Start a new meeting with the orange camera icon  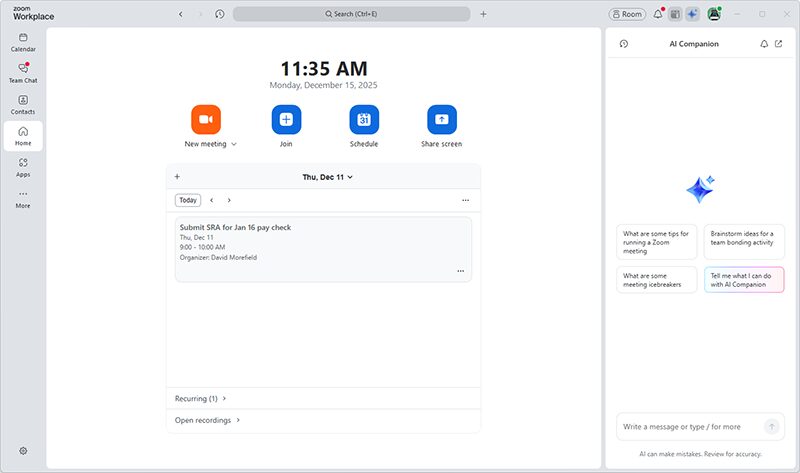pyautogui.click(x=205, y=120)
